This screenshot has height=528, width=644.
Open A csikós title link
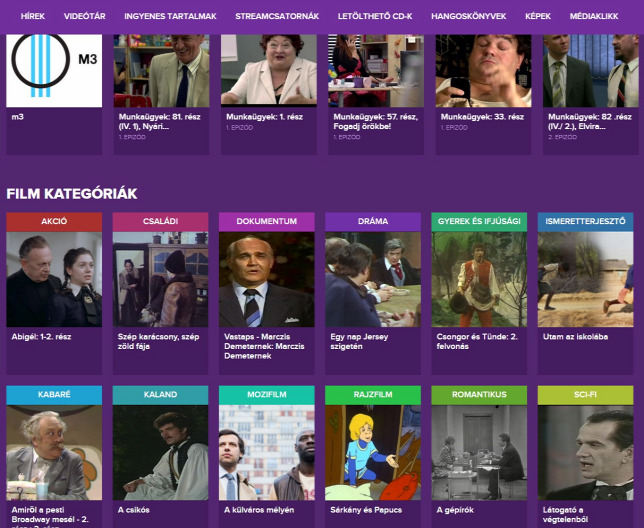(x=133, y=510)
